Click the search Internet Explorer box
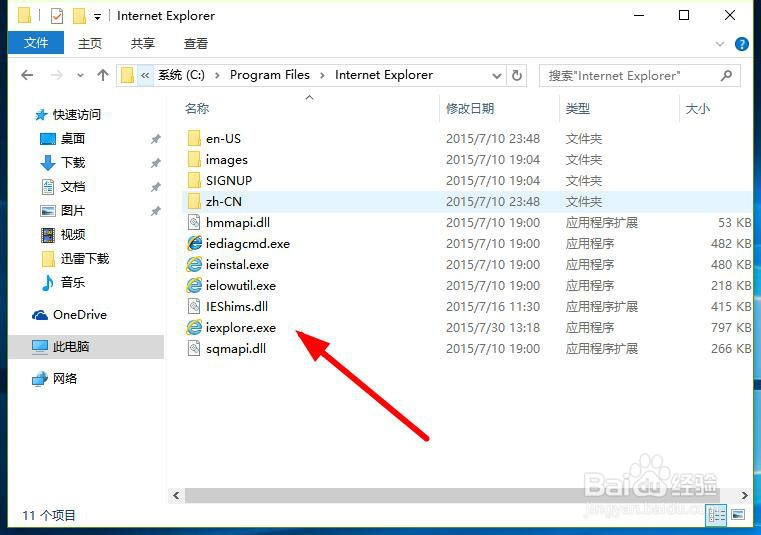The width and height of the screenshot is (761, 535). [640, 76]
